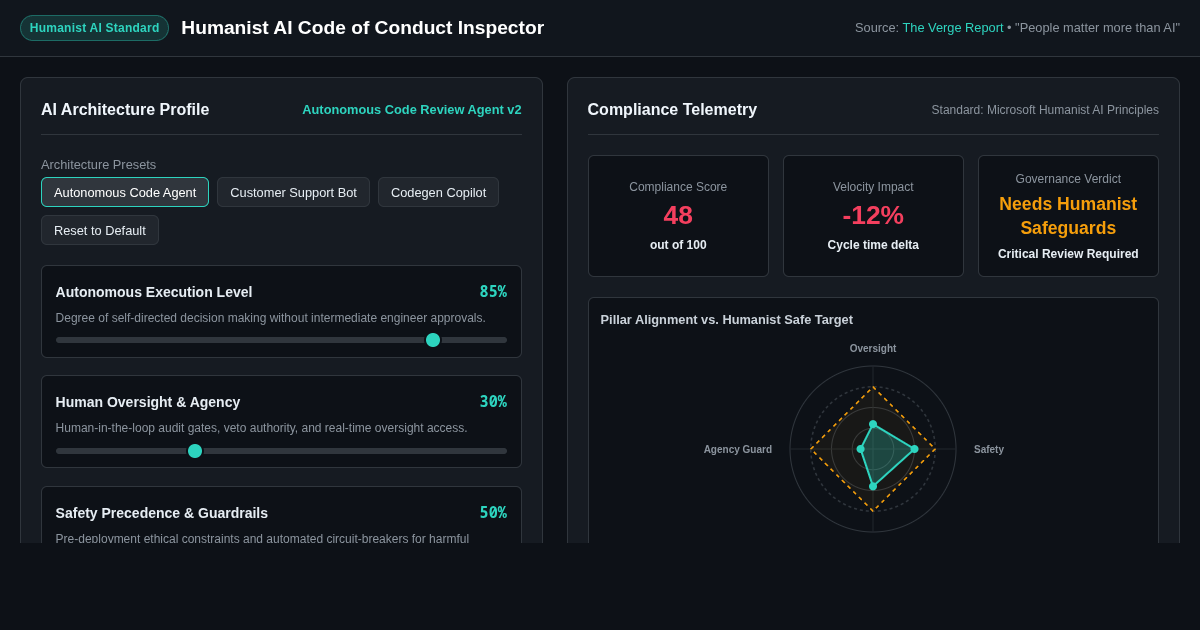Click the Safety data point on radar chart
This screenshot has width=1200, height=630.
click(914, 449)
